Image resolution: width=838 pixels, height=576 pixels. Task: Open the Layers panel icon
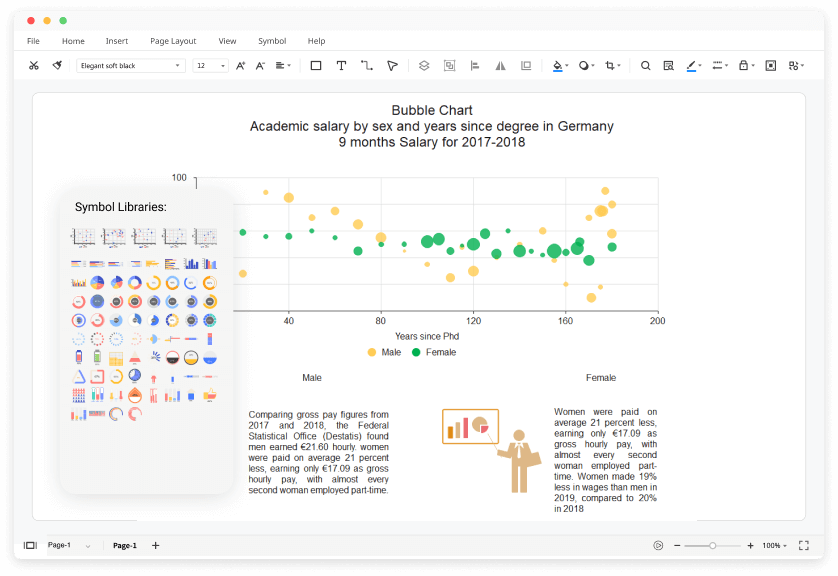pyautogui.click(x=424, y=65)
